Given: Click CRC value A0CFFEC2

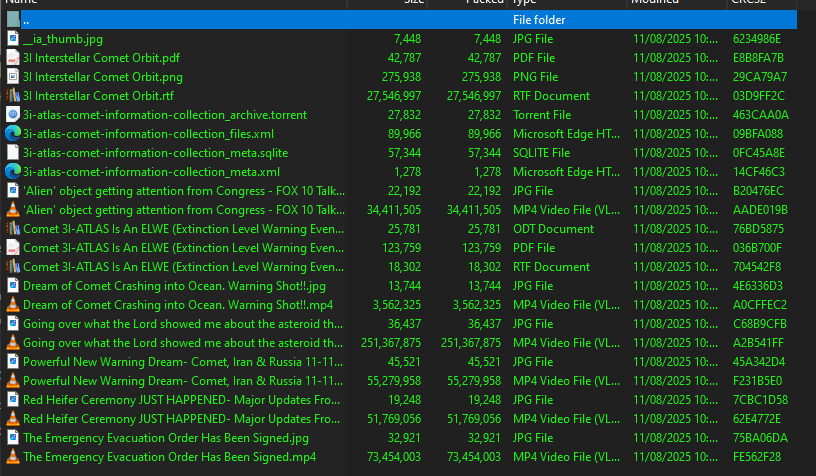Looking at the screenshot, I should 760,305.
